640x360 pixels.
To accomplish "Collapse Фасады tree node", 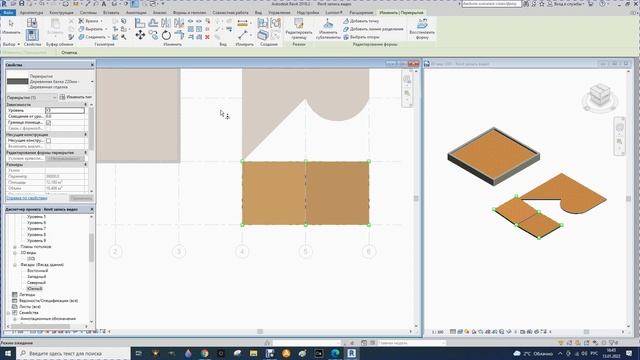I will click(x=15, y=265).
